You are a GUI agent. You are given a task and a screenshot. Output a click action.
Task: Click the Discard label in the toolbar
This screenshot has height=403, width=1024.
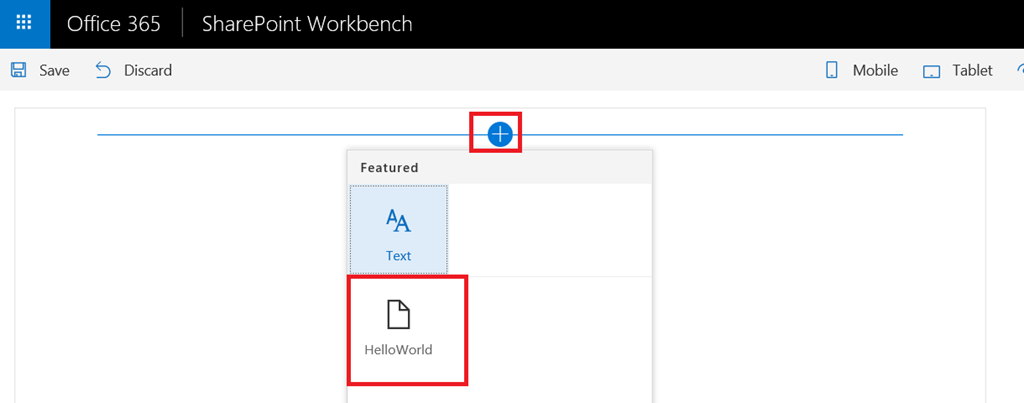click(x=148, y=71)
